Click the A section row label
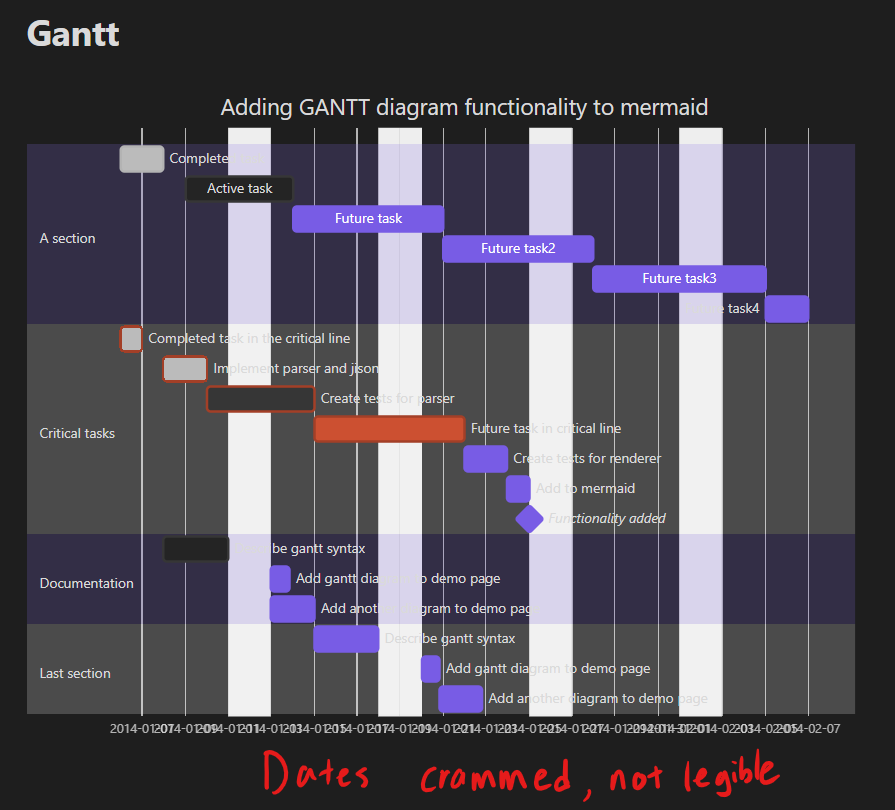The width and height of the screenshot is (895, 810). (x=67, y=238)
